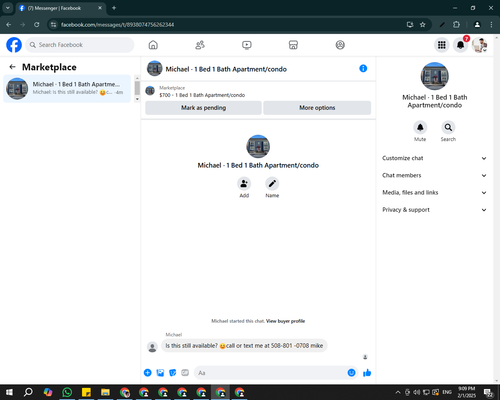Click the taskbar volume speaker icon
This screenshot has width=500, height=400.
417,392
